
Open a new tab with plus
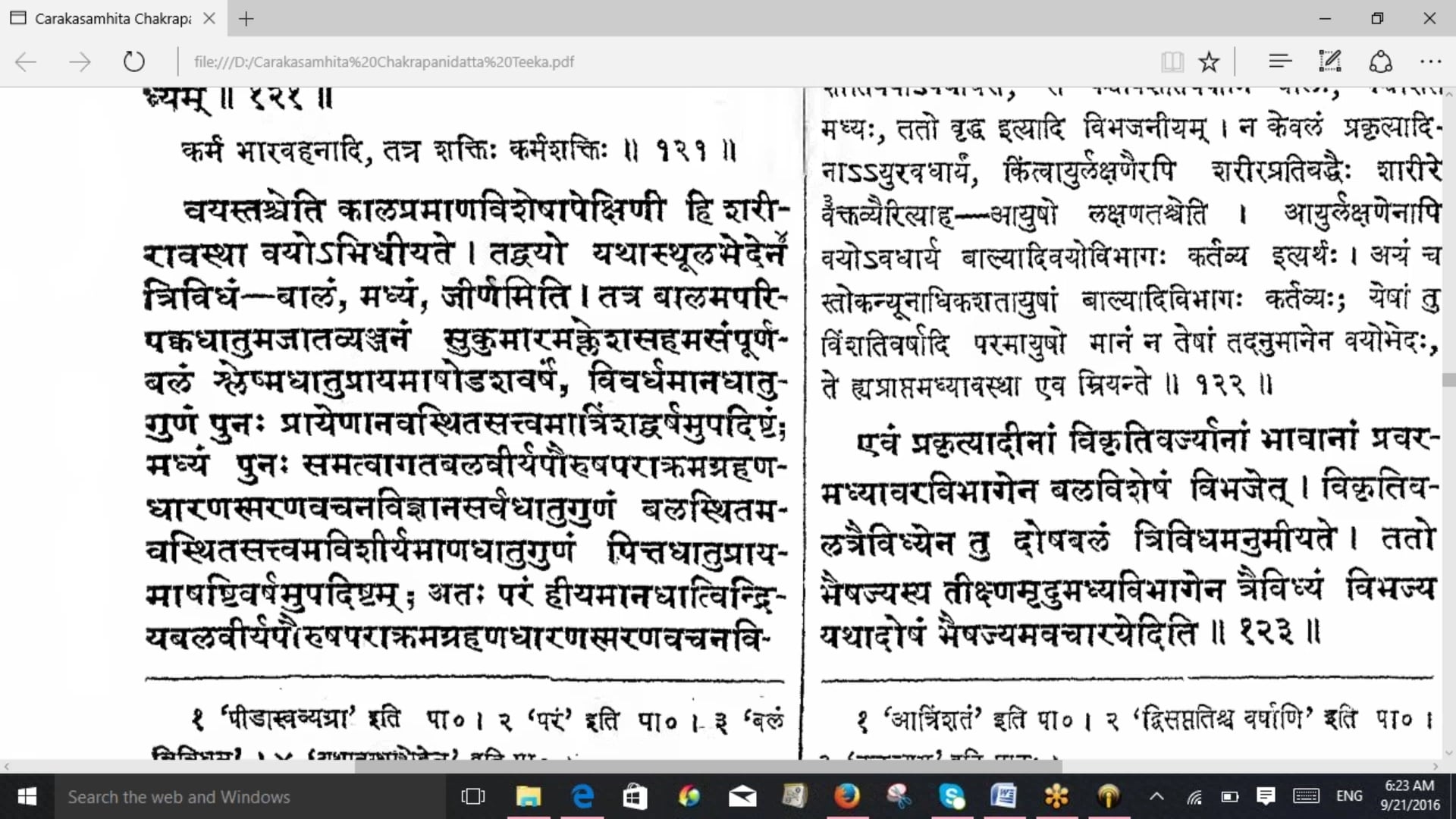tap(246, 19)
